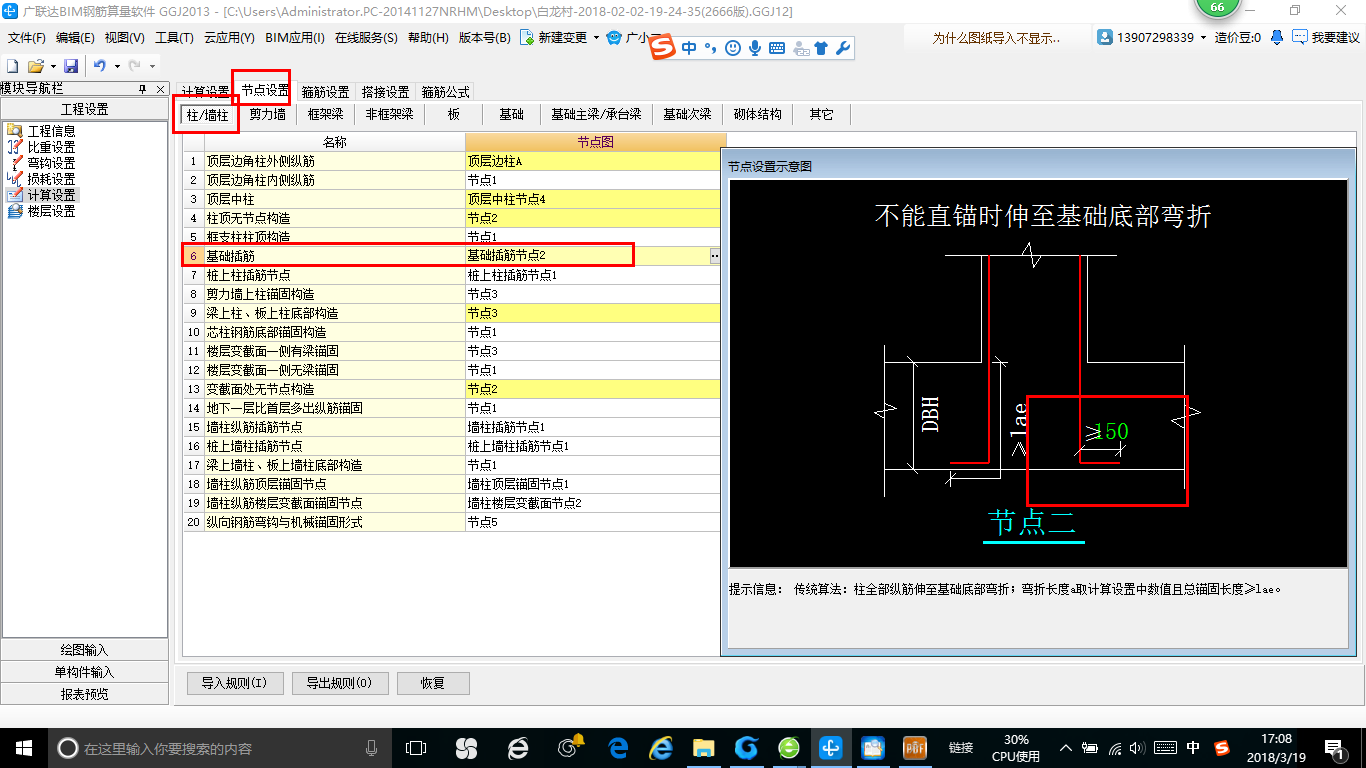
Task: Click the New file toolbar icon
Action: 13,66
